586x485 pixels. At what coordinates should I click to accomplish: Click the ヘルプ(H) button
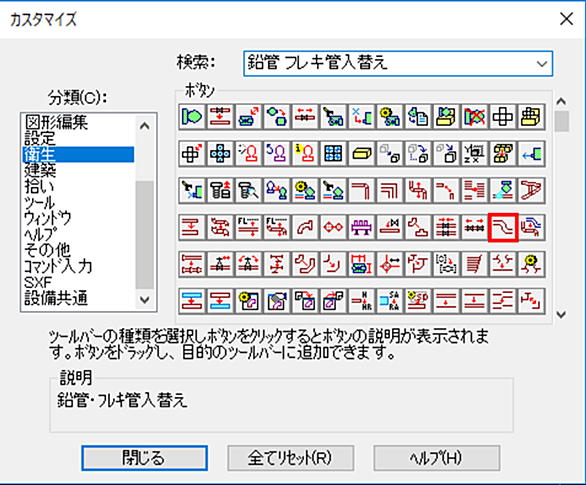pos(437,458)
